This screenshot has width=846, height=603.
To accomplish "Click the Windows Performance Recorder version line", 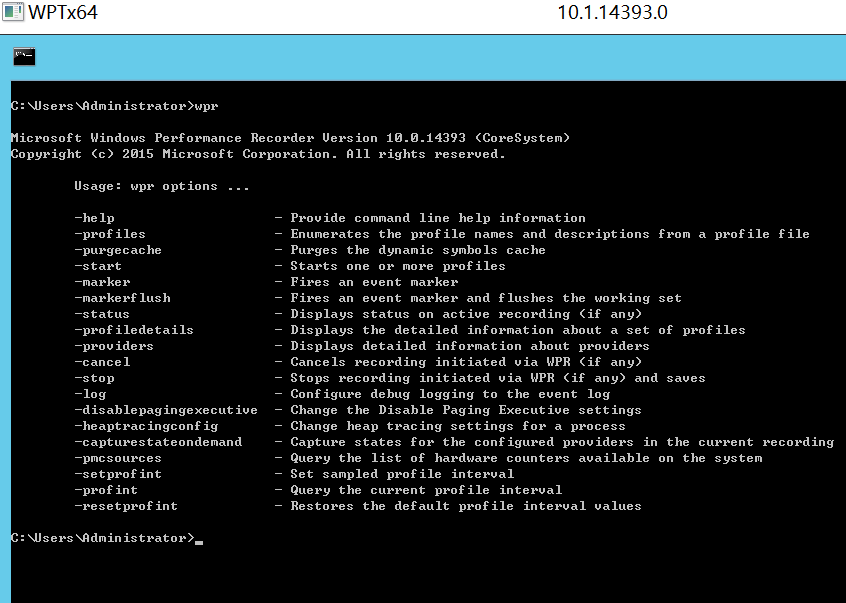I will (290, 138).
